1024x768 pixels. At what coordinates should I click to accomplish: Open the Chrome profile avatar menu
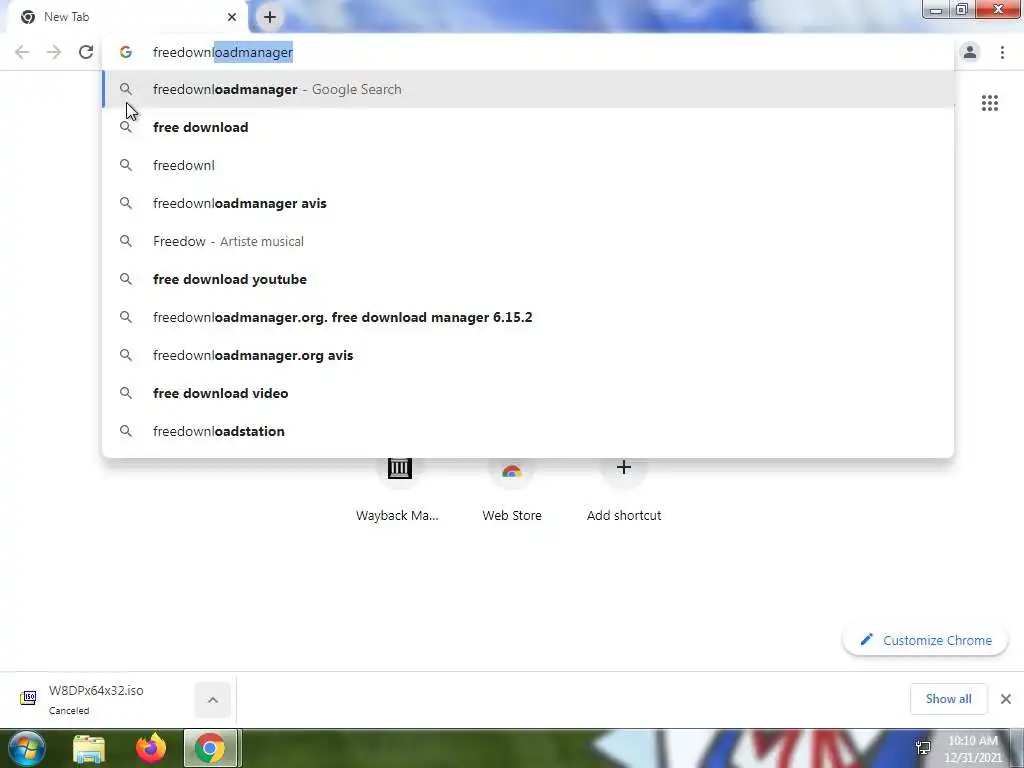click(970, 52)
